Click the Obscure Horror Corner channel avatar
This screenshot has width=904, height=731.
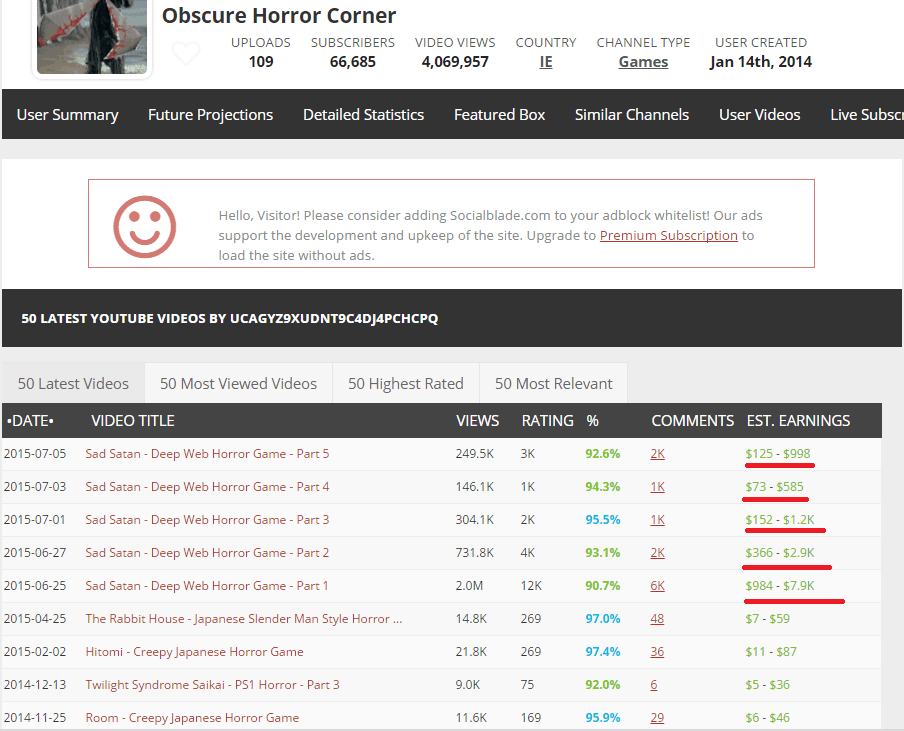click(x=92, y=36)
